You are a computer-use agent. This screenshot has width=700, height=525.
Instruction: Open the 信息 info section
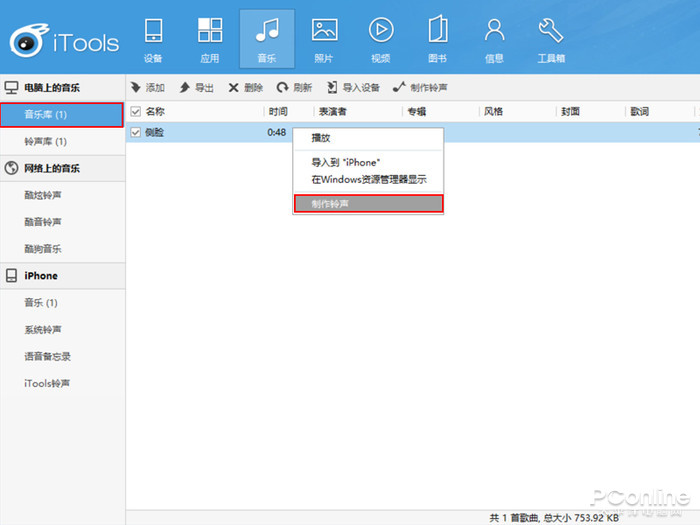point(494,40)
